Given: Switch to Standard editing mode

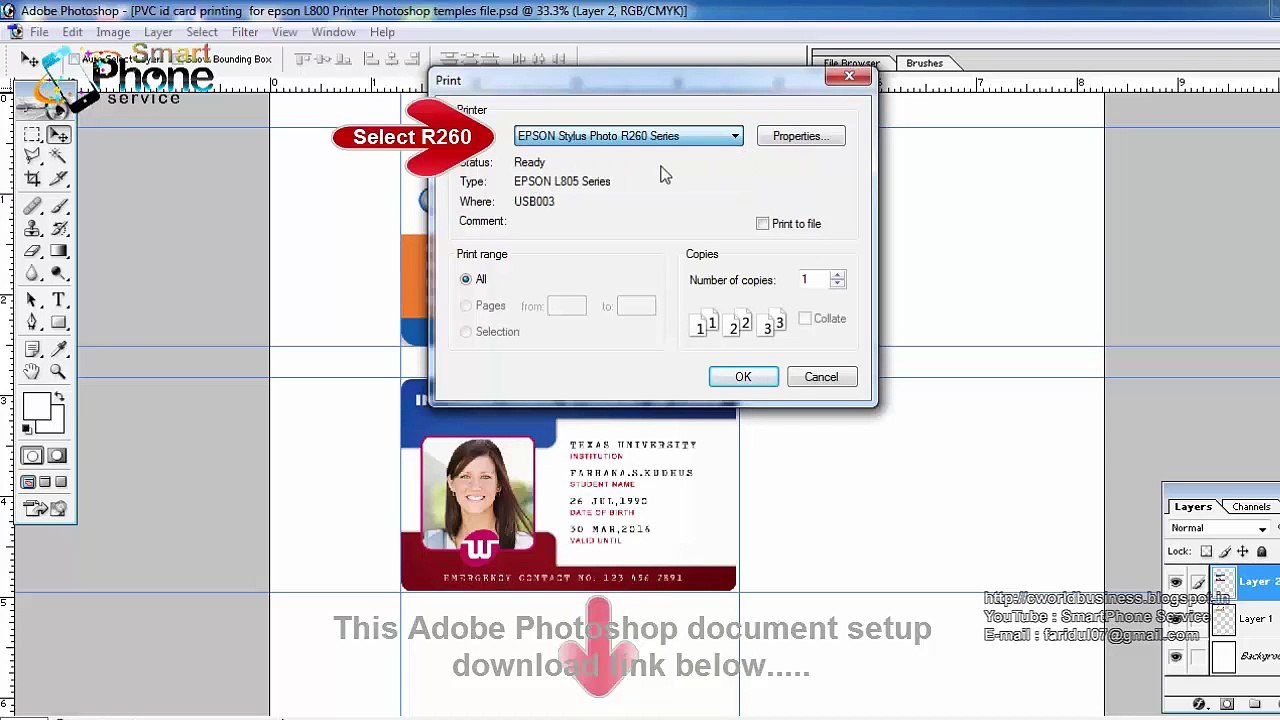Looking at the screenshot, I should pos(32,456).
